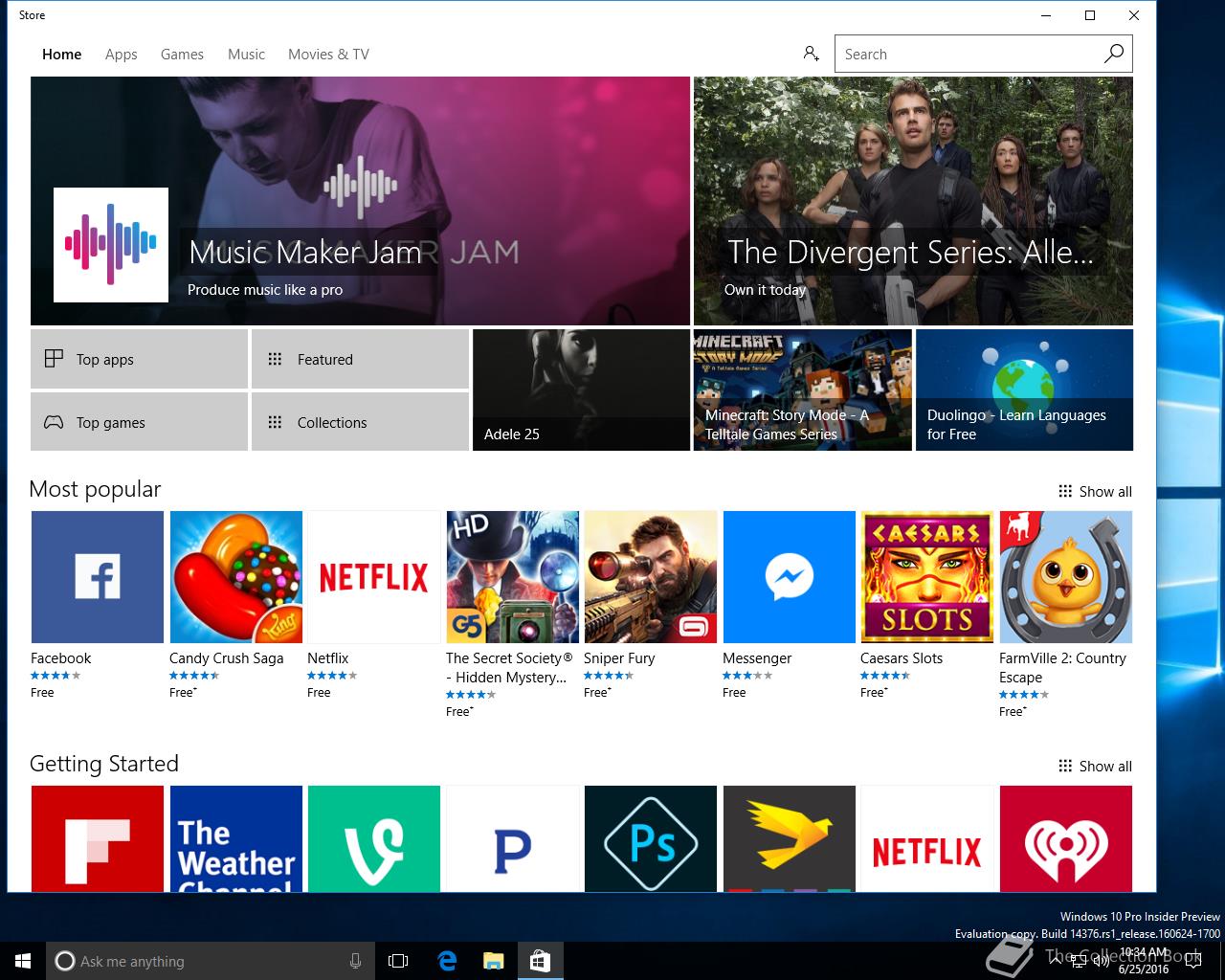The image size is (1225, 980).
Task: Open the Collections button
Action: coord(360,422)
